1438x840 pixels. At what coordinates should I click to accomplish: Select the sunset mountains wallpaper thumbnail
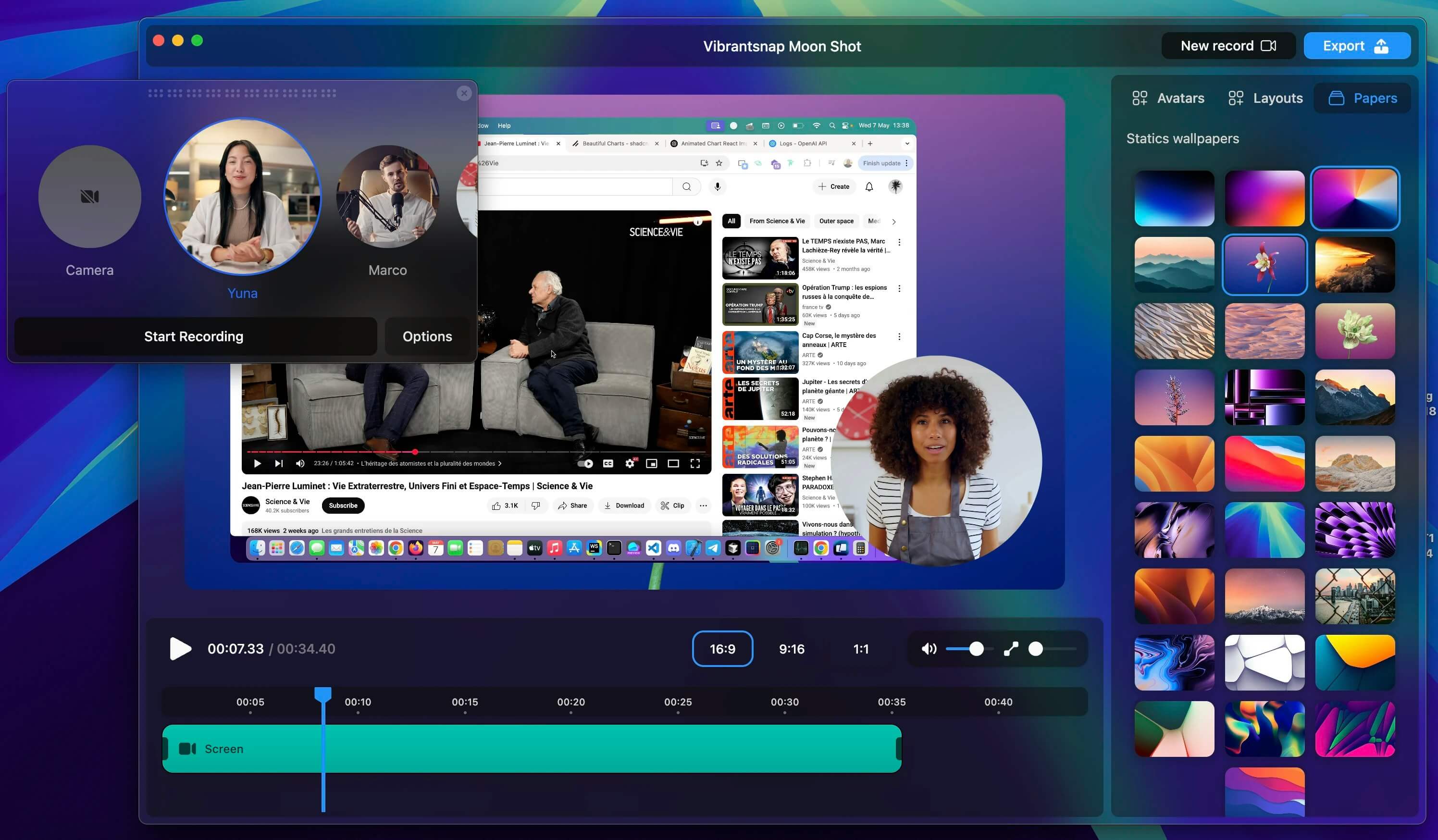point(1355,264)
